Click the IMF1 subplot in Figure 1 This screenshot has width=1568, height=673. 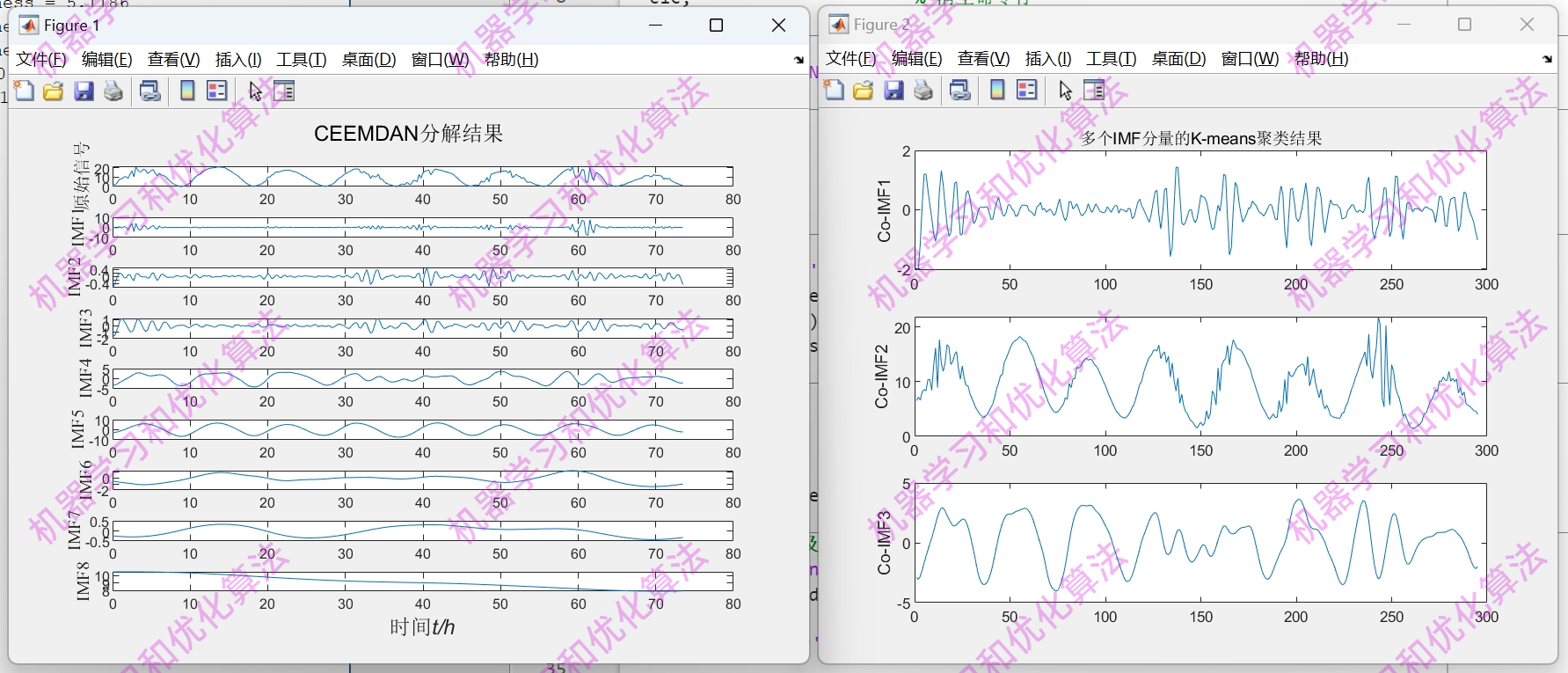tap(423, 227)
